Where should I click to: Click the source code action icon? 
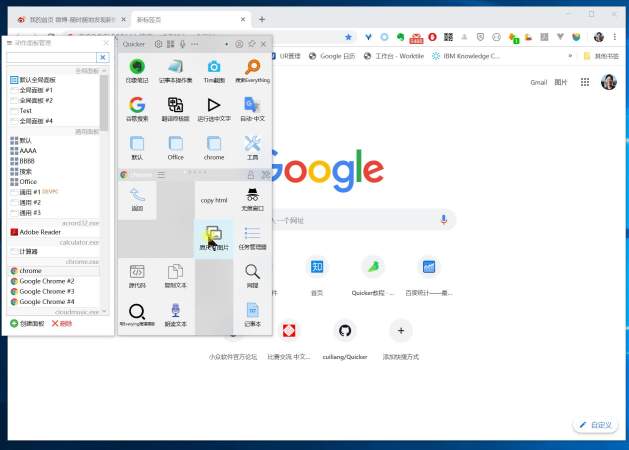pyautogui.click(x=137, y=276)
